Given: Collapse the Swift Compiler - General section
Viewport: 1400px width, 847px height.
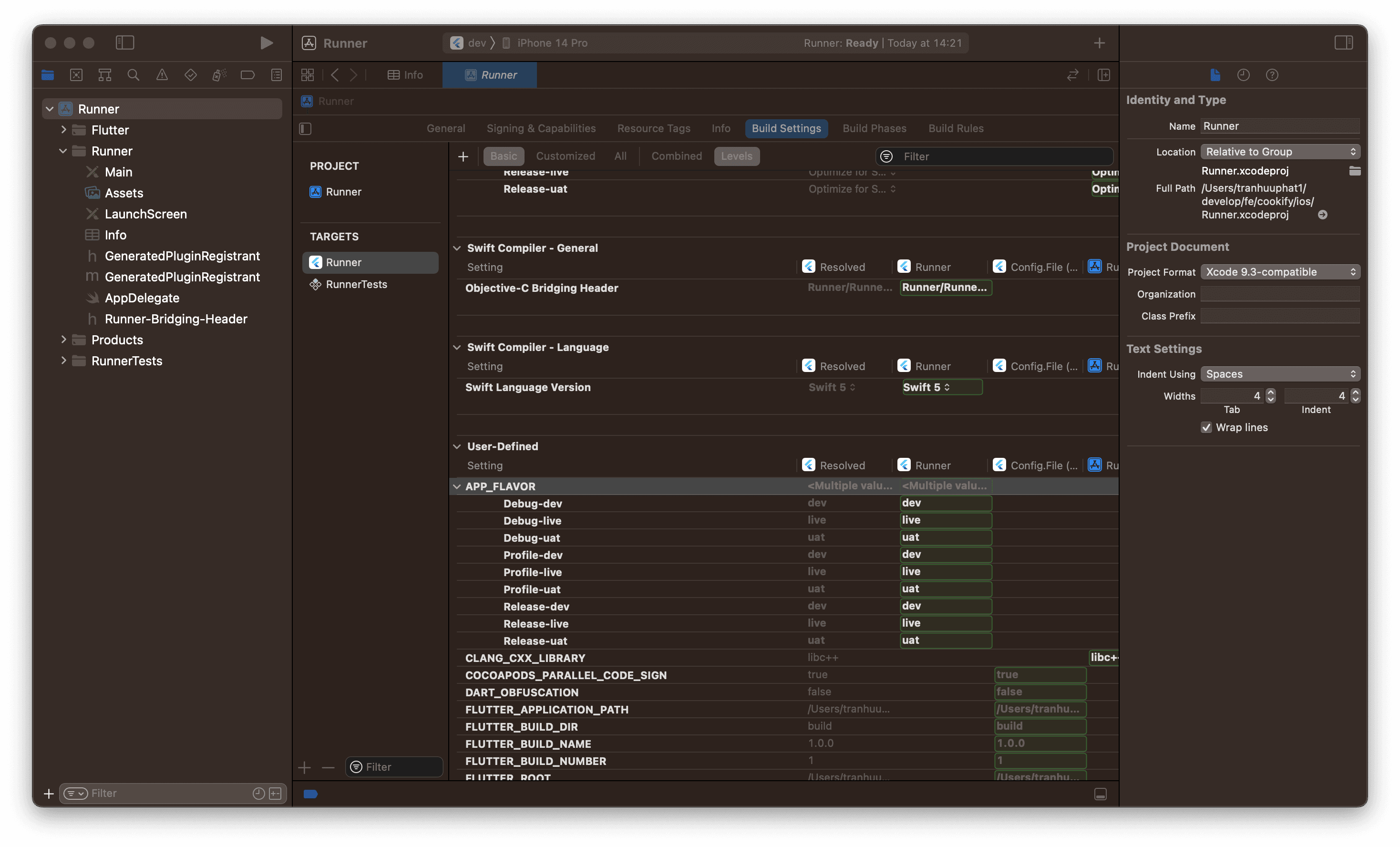Looking at the screenshot, I should point(457,248).
